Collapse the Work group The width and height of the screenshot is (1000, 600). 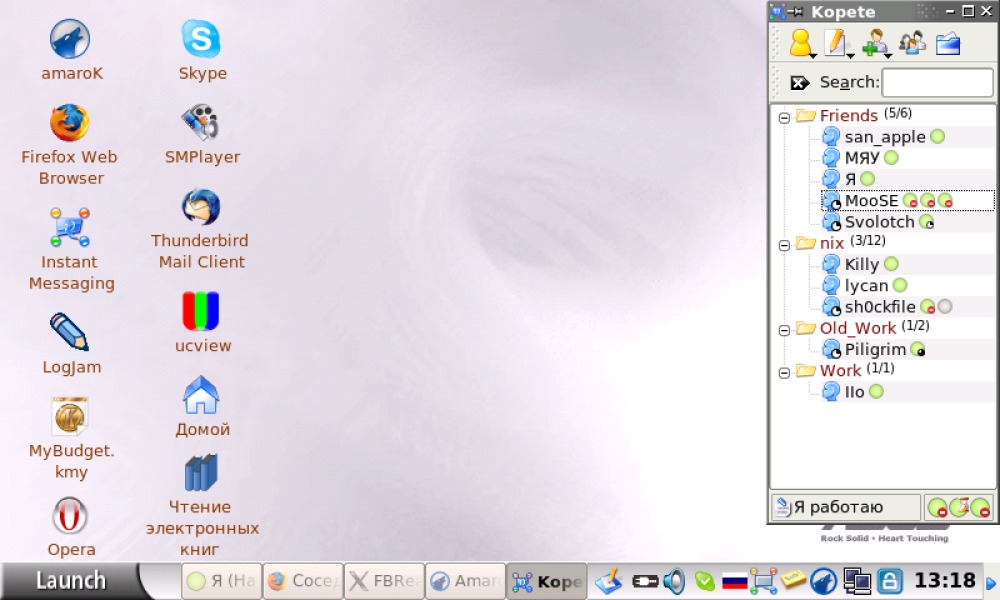point(784,372)
